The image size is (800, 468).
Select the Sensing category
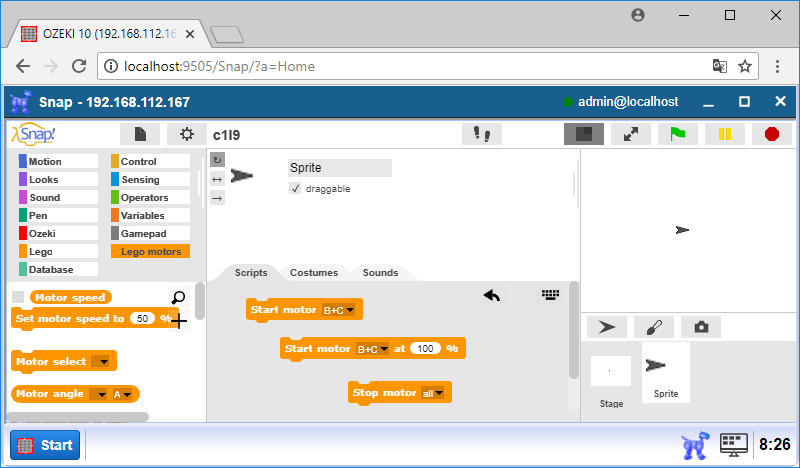(x=150, y=179)
